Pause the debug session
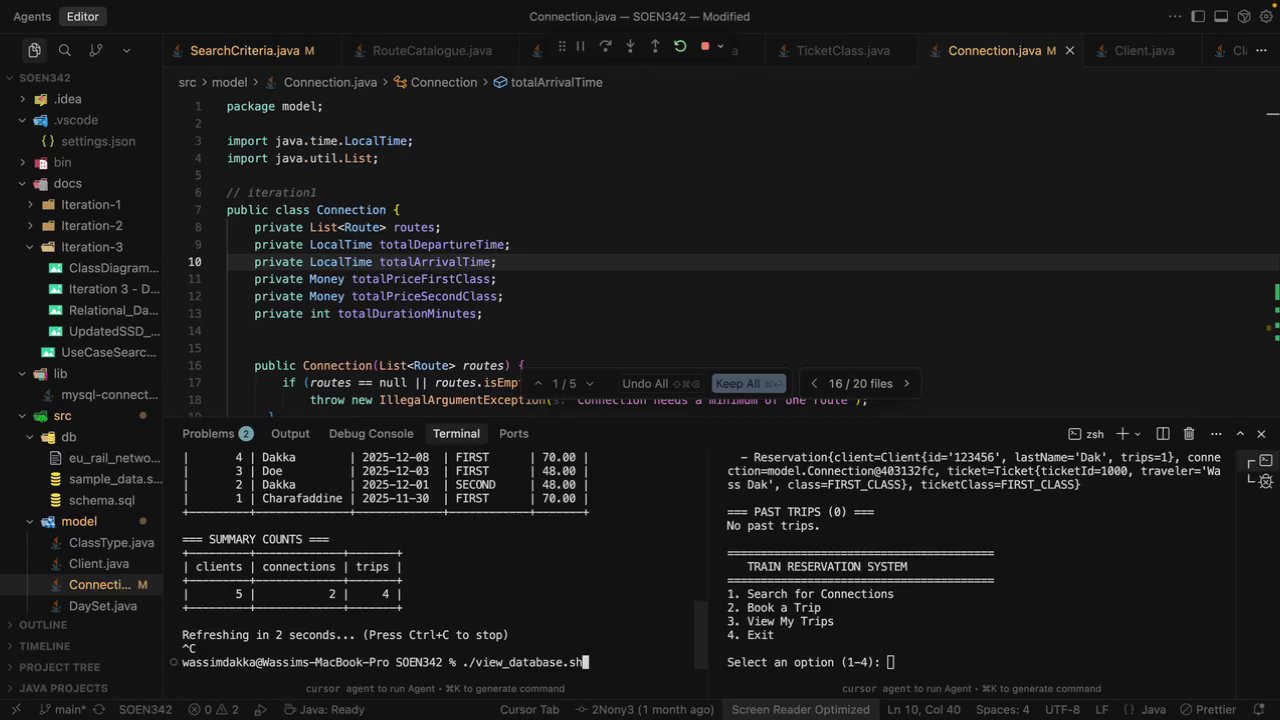Viewport: 1280px width, 720px height. click(x=580, y=46)
